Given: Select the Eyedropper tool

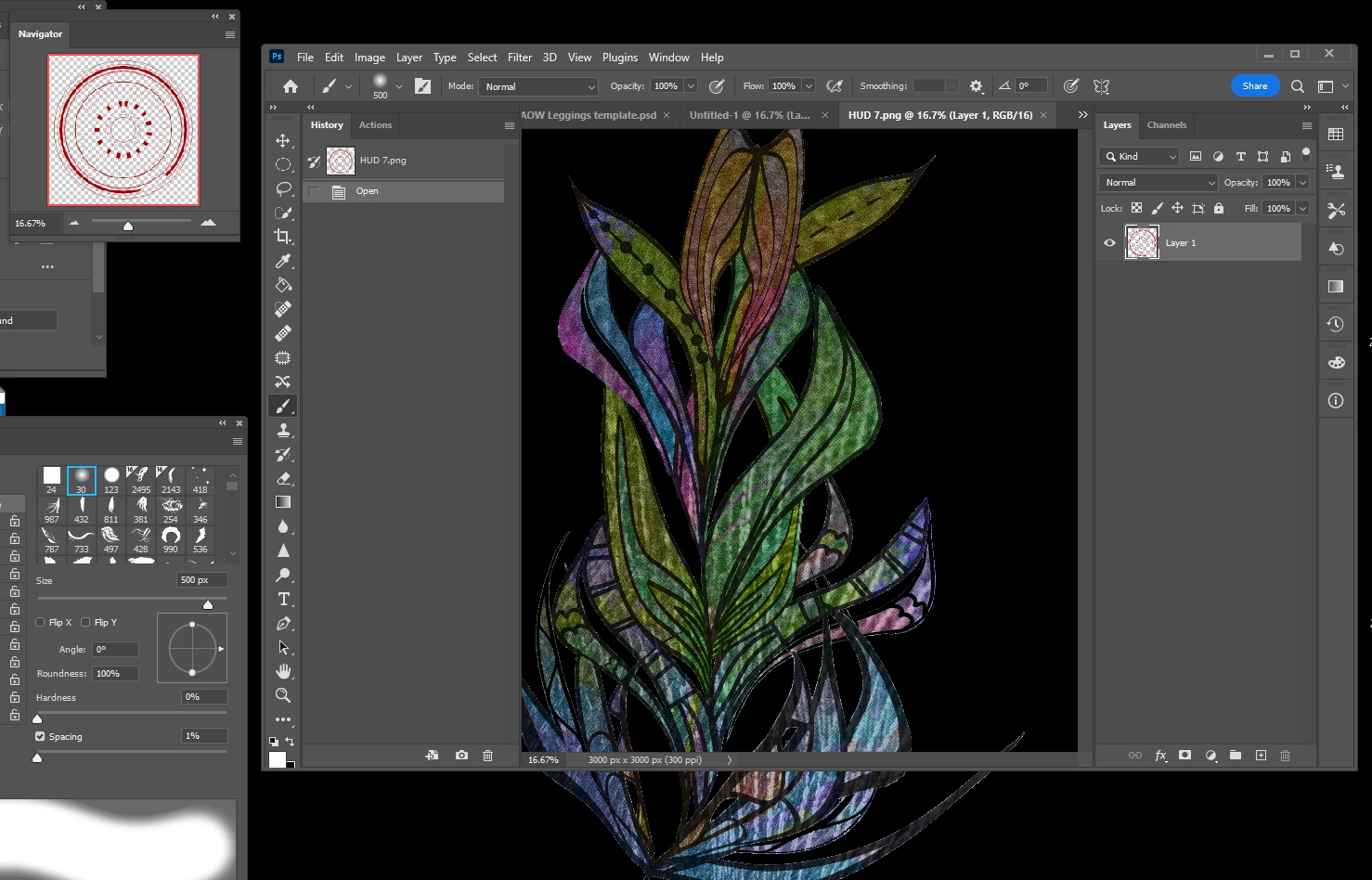Looking at the screenshot, I should coord(283,261).
